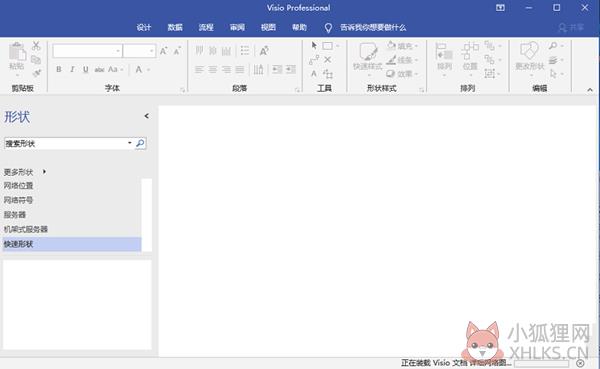Image resolution: width=600 pixels, height=369 pixels.
Task: Click the increase indent icon
Action: [291, 69]
